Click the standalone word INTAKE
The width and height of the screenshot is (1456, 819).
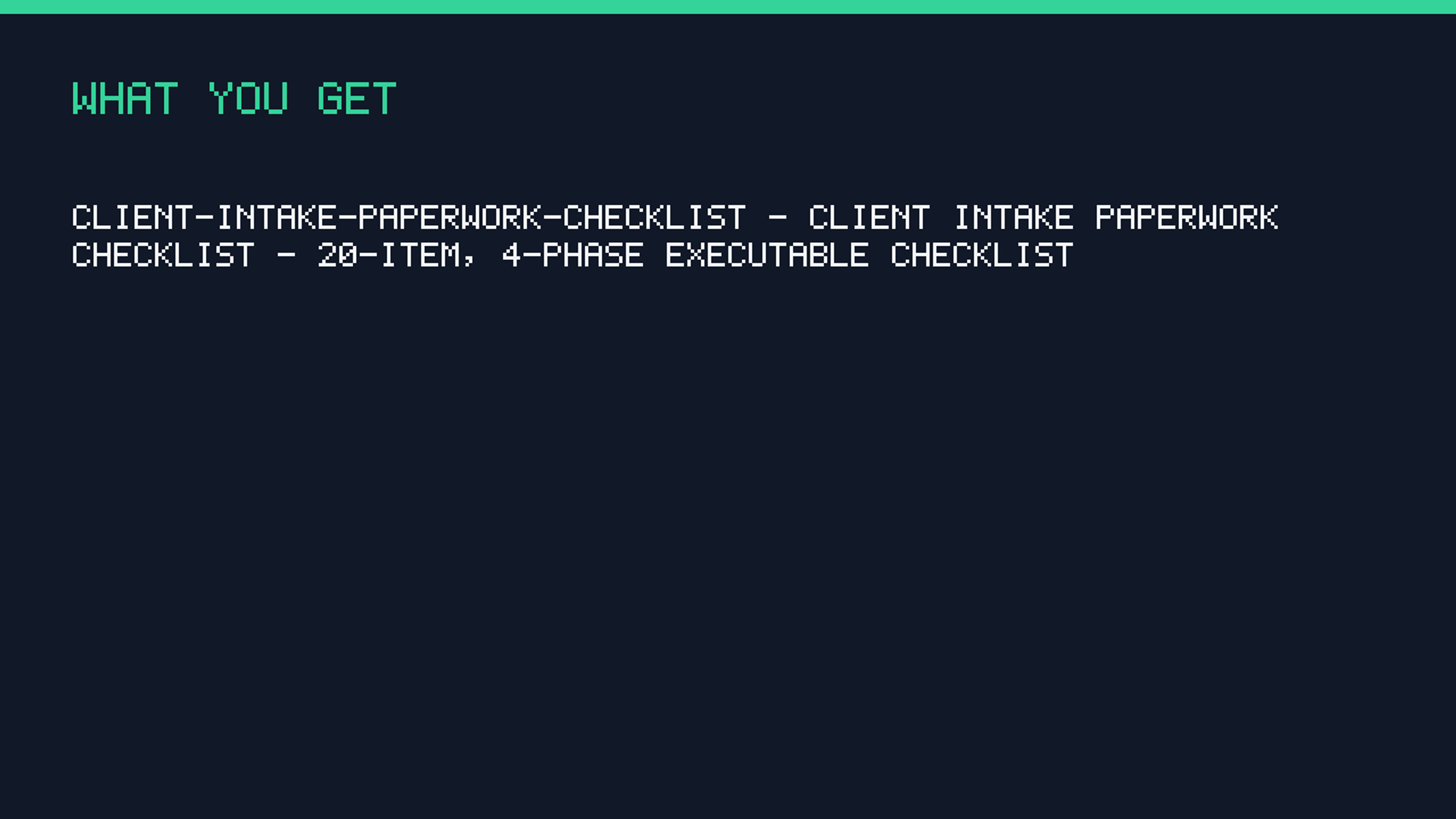(x=1014, y=217)
